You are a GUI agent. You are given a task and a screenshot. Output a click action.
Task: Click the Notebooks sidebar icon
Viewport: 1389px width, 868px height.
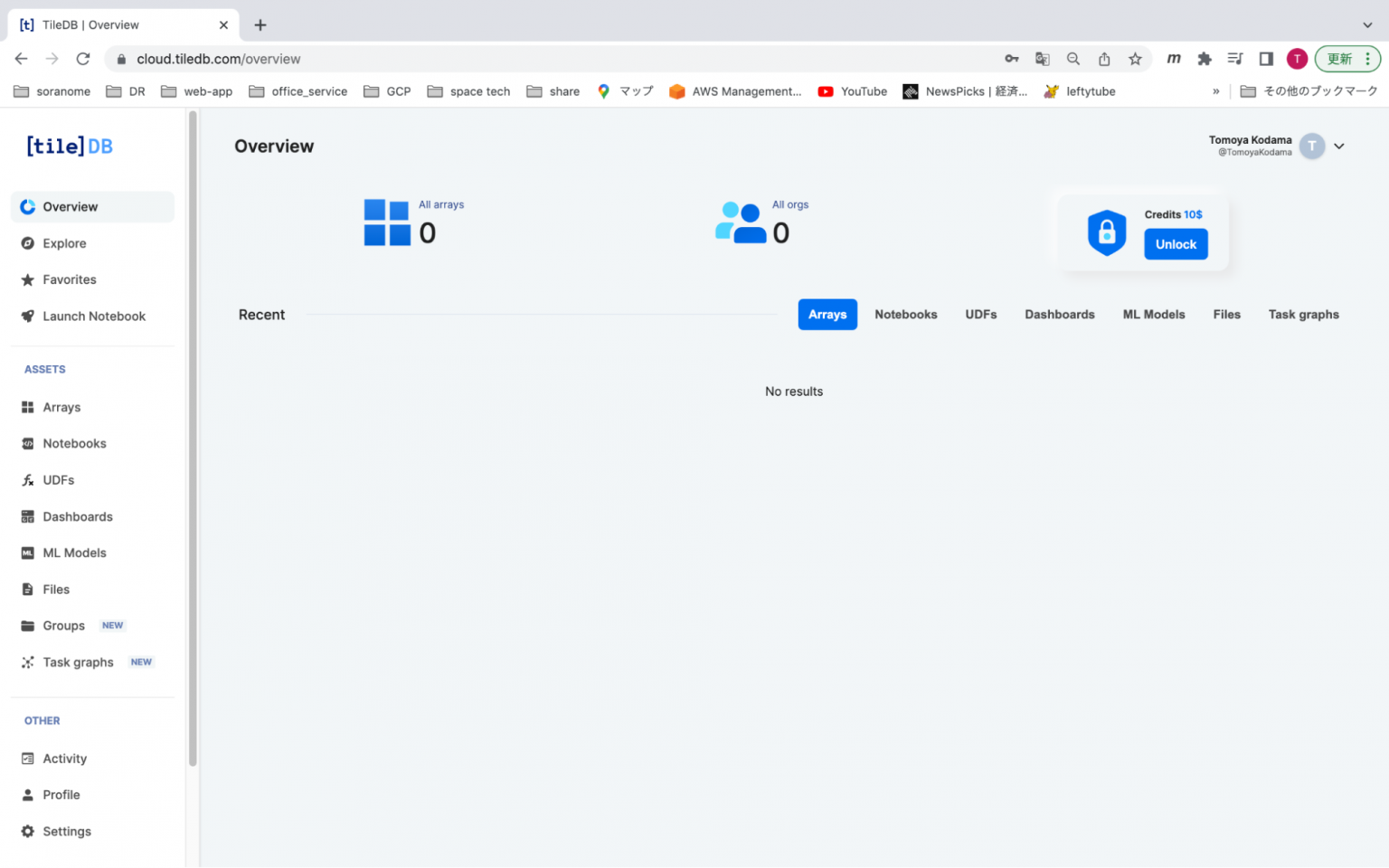[x=28, y=443]
